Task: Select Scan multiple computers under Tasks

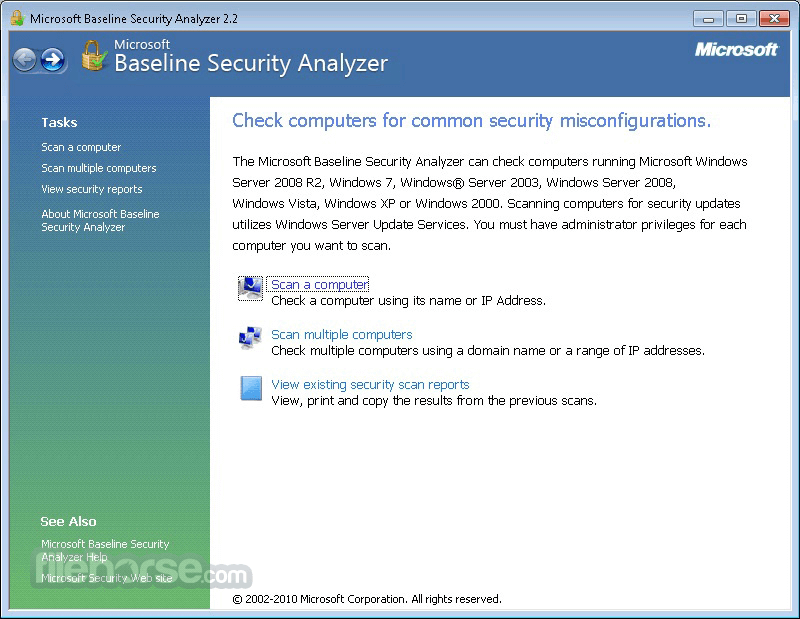Action: 98,168
